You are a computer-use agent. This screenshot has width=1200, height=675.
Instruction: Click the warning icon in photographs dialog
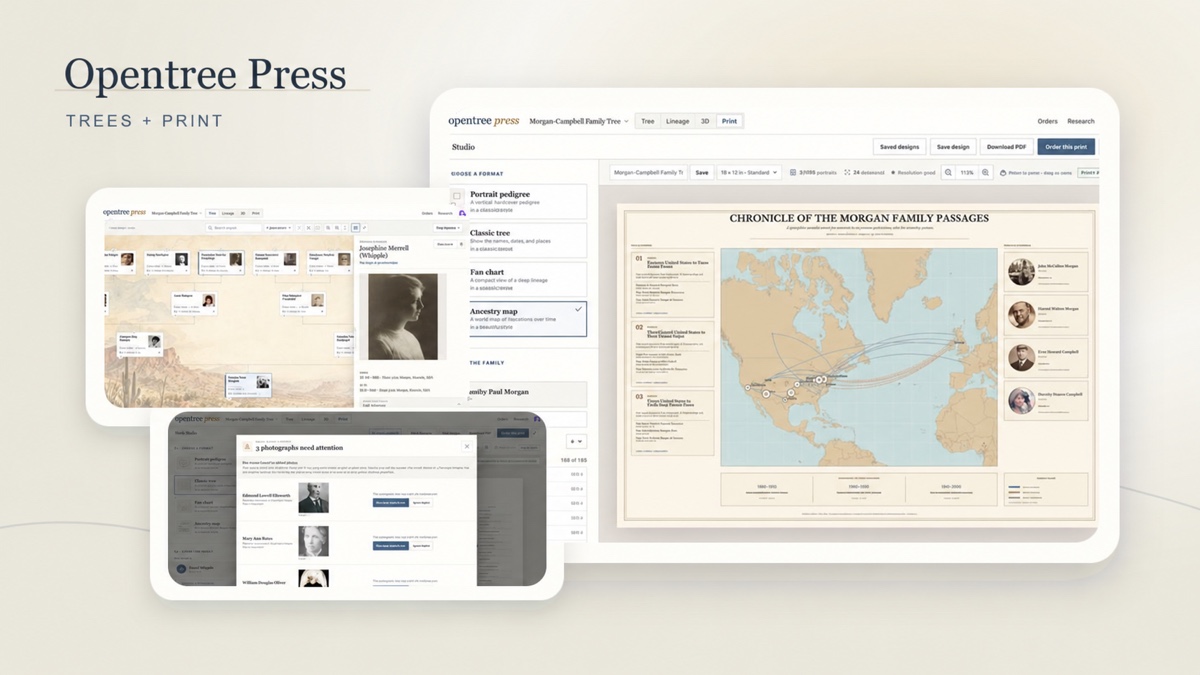pos(247,447)
